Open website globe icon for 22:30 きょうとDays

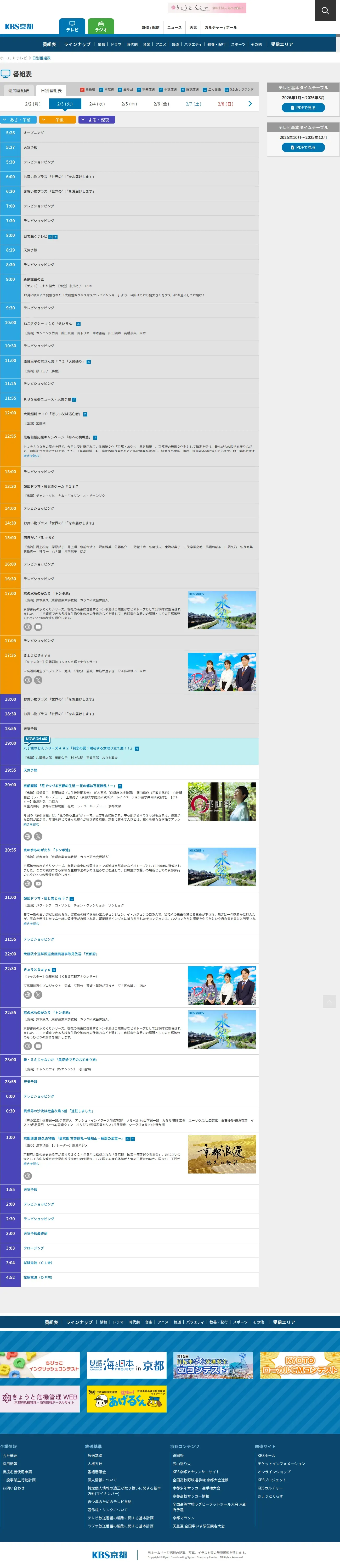(x=27, y=995)
